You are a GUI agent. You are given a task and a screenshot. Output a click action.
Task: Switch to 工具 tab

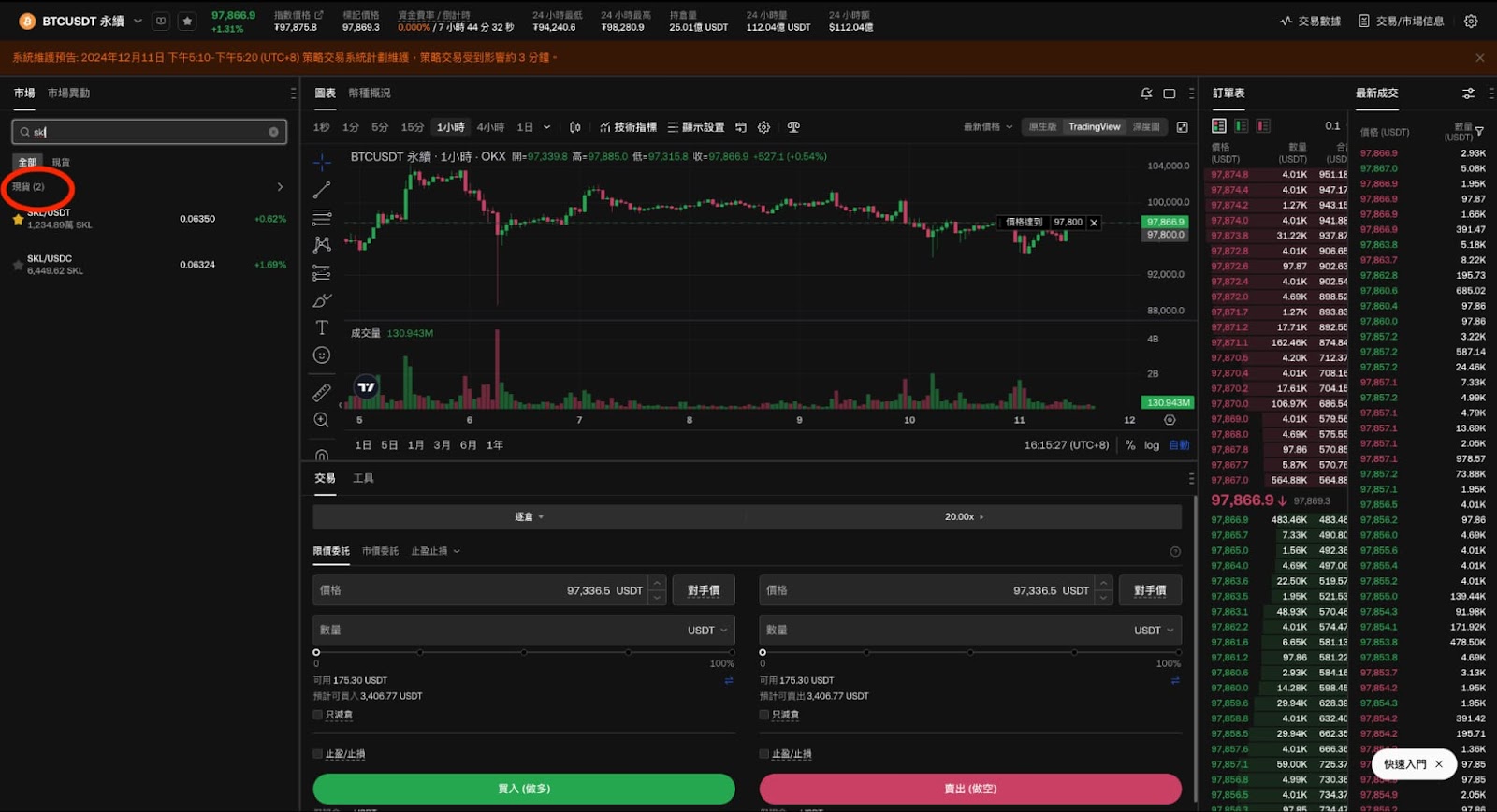coord(363,478)
